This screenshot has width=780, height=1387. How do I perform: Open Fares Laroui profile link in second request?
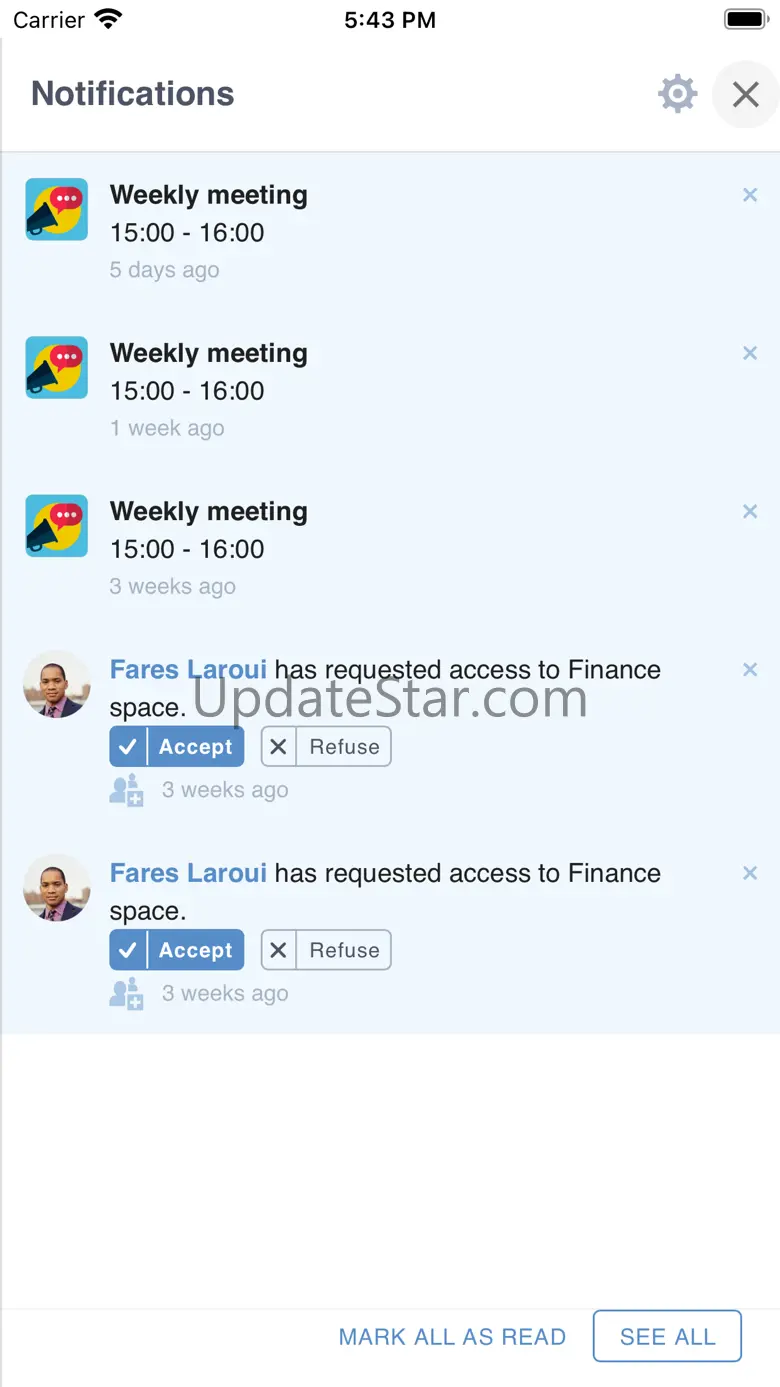click(x=188, y=873)
